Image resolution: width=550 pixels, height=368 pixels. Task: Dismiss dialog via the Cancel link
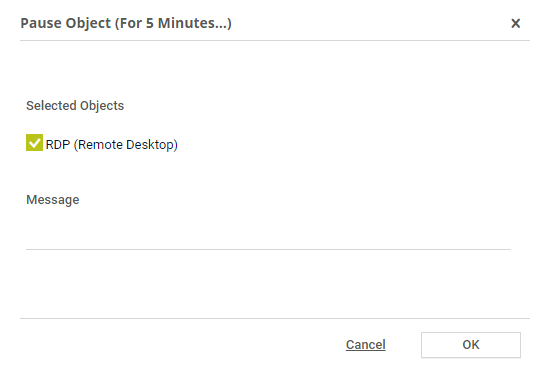tap(365, 345)
